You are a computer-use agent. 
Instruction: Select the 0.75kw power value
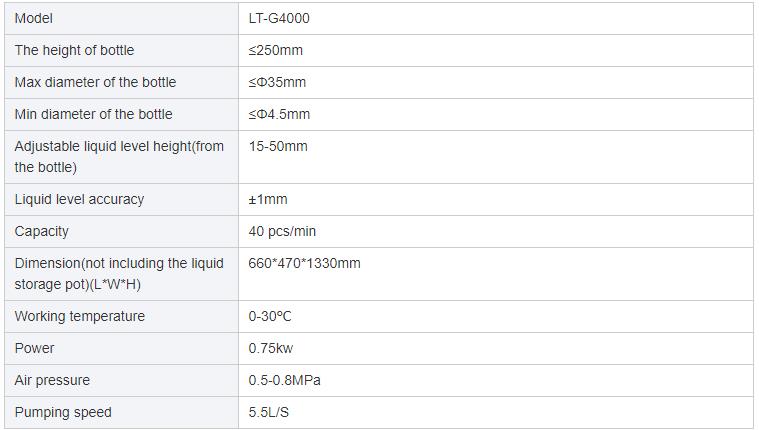pyautogui.click(x=271, y=348)
